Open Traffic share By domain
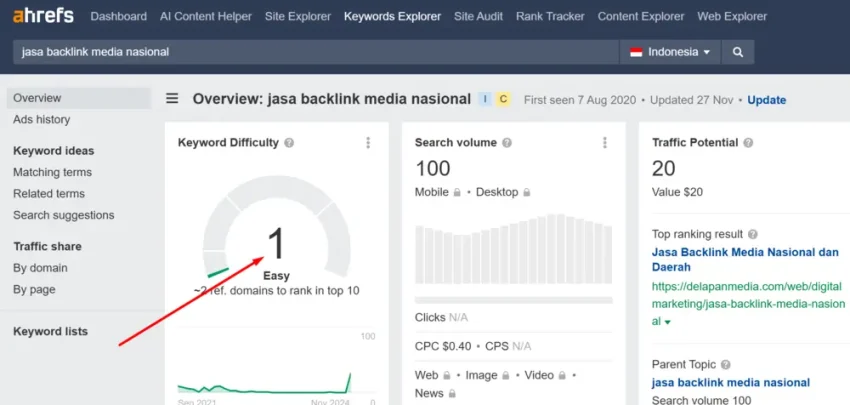The height and width of the screenshot is (405, 850). [41, 268]
